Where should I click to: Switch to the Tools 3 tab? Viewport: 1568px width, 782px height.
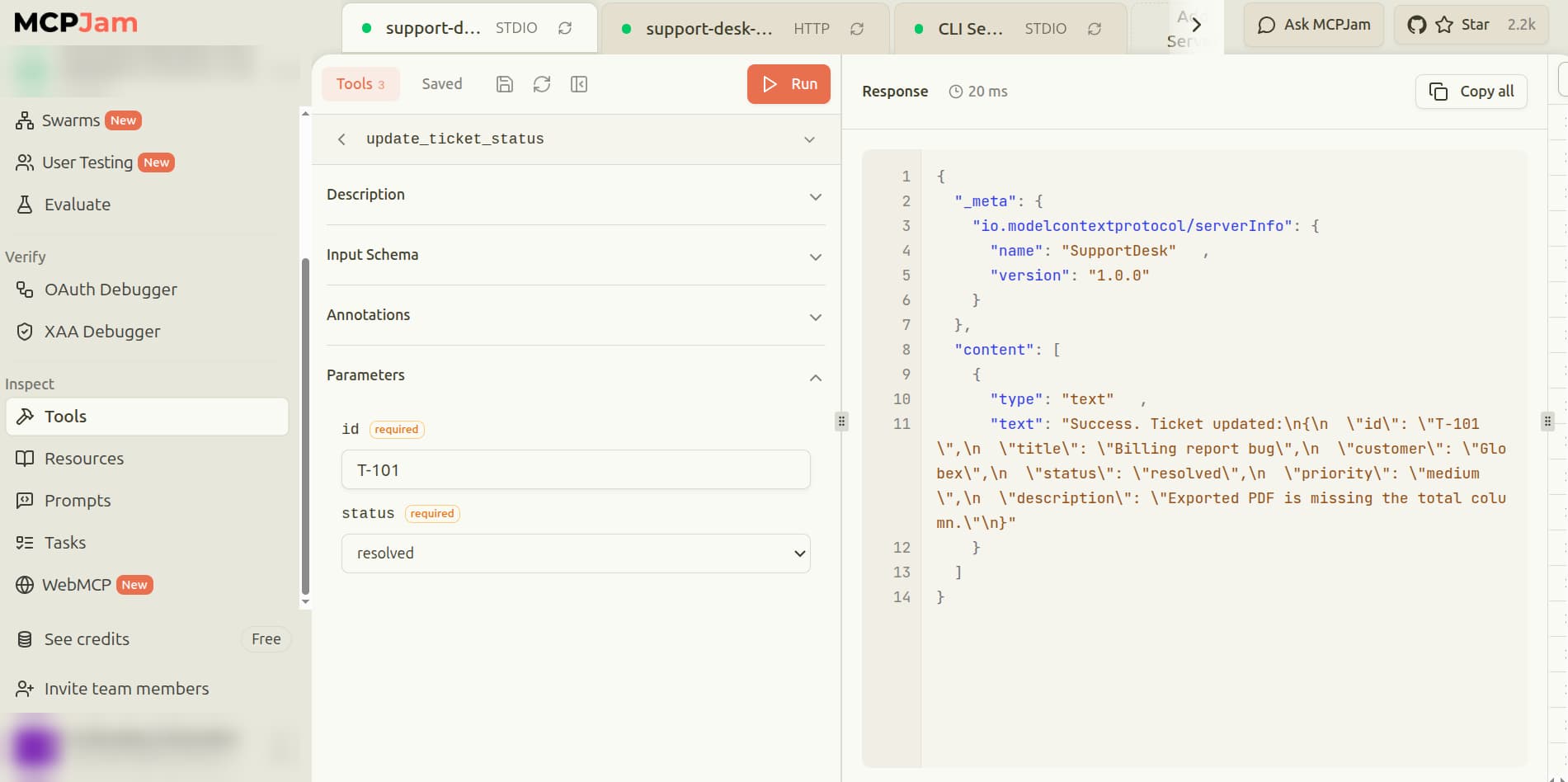coord(360,84)
